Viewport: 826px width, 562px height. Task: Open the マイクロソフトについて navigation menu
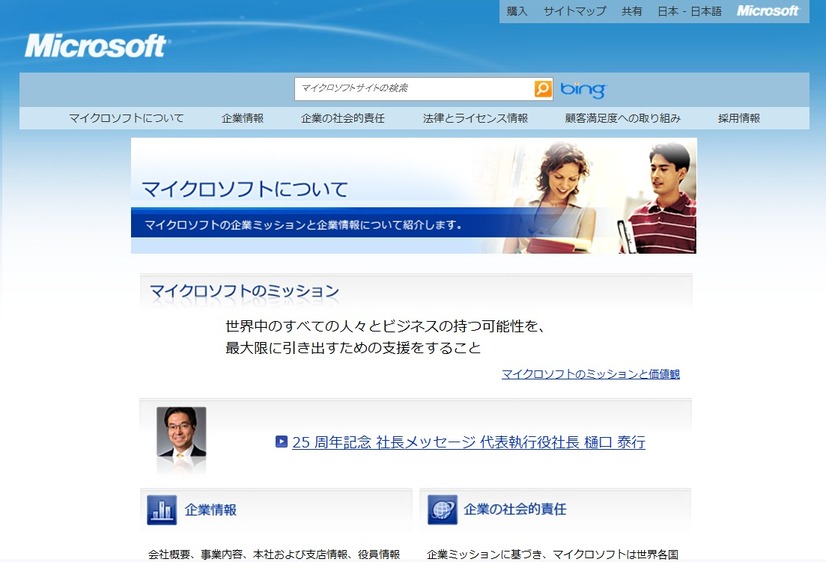126,118
